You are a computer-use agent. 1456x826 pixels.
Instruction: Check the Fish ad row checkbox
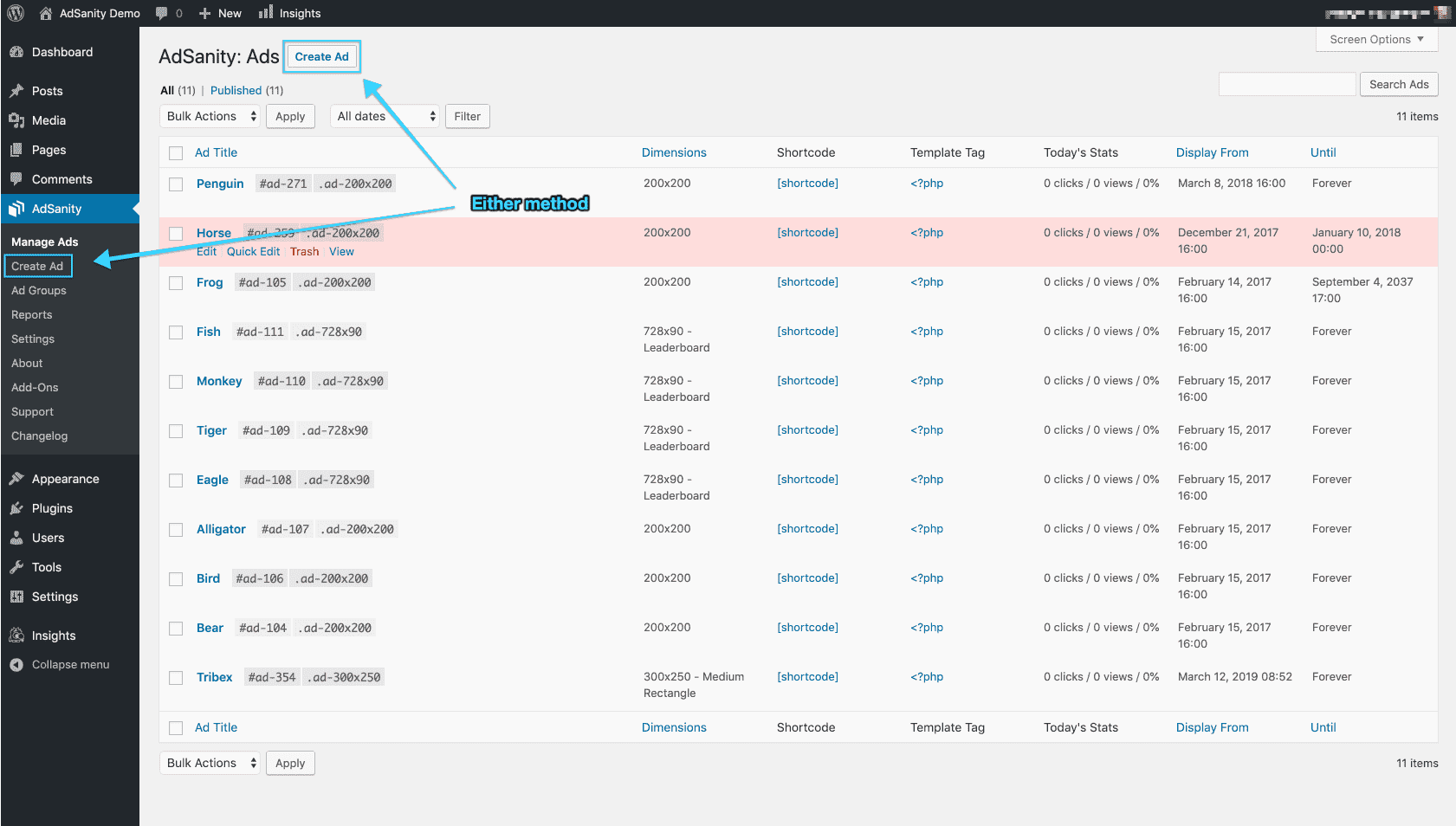tap(176, 332)
